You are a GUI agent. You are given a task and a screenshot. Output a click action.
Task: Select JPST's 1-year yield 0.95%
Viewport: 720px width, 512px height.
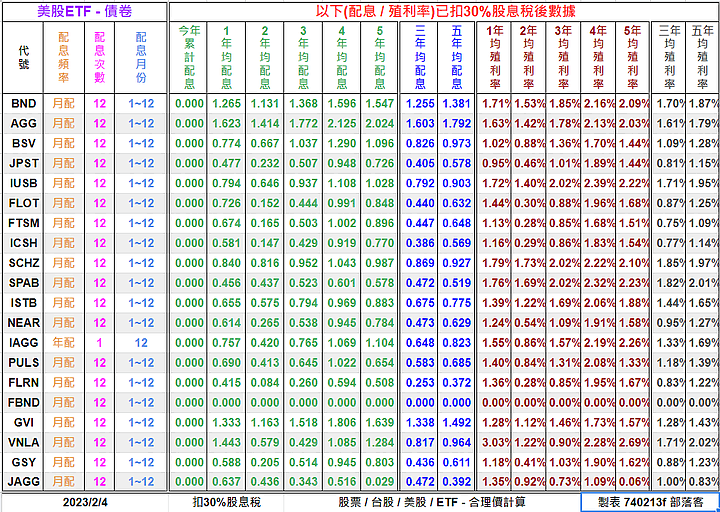pos(495,163)
